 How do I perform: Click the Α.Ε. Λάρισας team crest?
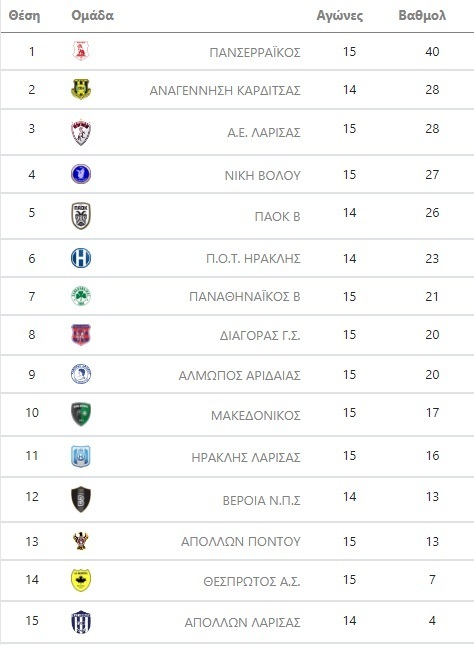[81, 132]
